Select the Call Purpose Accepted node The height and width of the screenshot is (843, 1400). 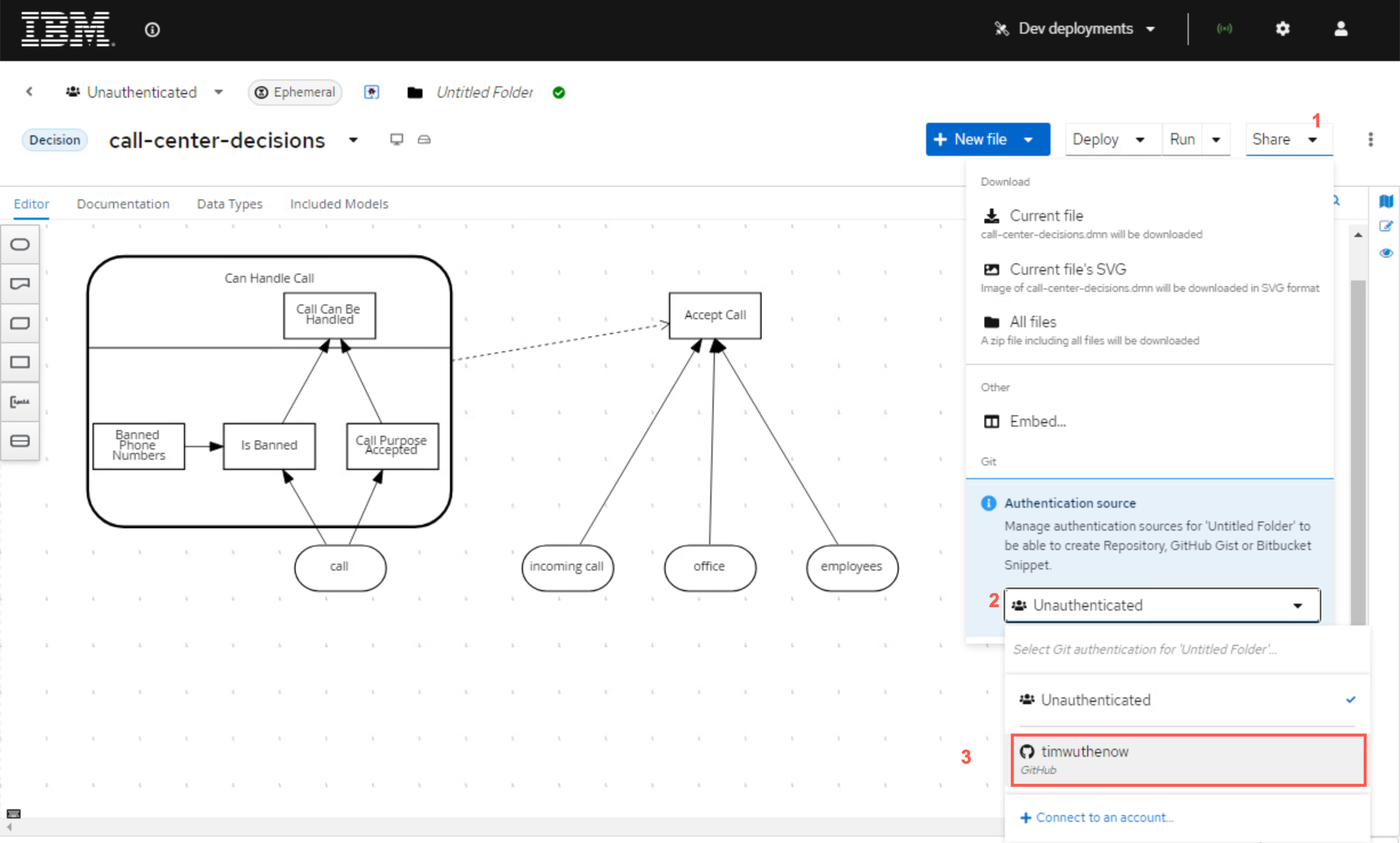coord(392,445)
